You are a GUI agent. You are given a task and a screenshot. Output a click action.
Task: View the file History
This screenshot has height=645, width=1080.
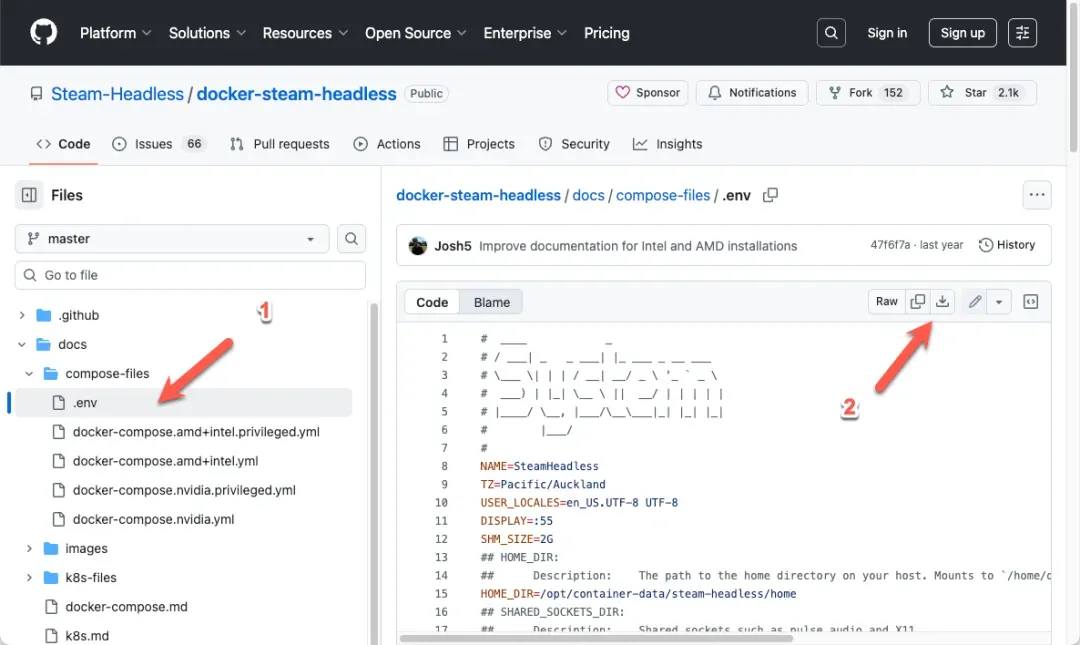pyautogui.click(x=1007, y=245)
